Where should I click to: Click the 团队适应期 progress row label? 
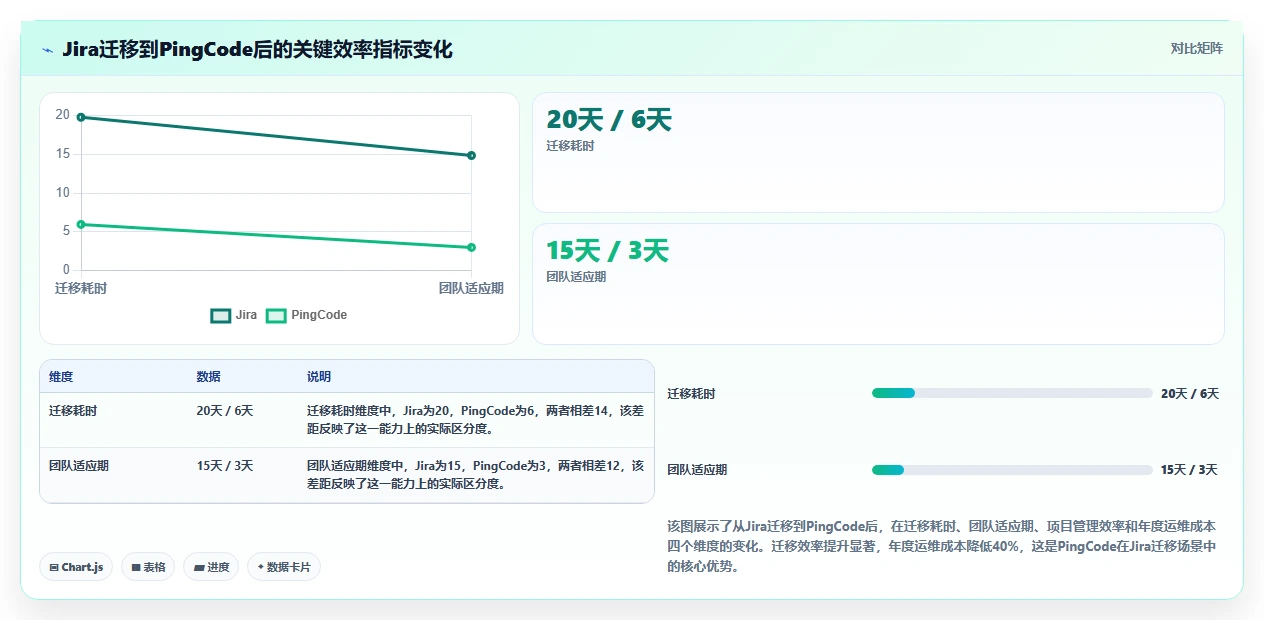point(697,470)
